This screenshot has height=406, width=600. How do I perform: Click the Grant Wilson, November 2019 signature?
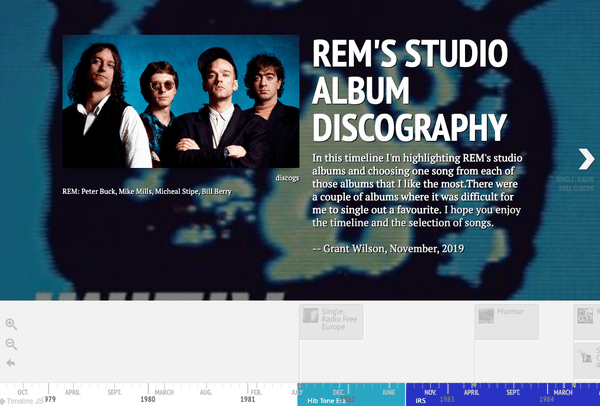pos(388,249)
